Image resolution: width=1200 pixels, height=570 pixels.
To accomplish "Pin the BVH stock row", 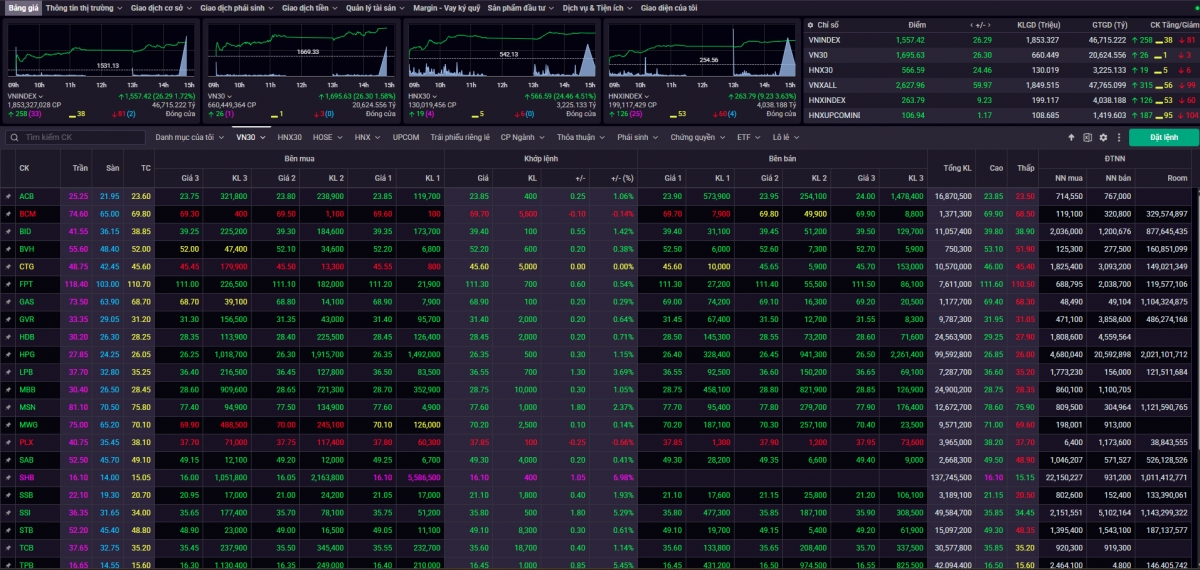I will point(7,249).
